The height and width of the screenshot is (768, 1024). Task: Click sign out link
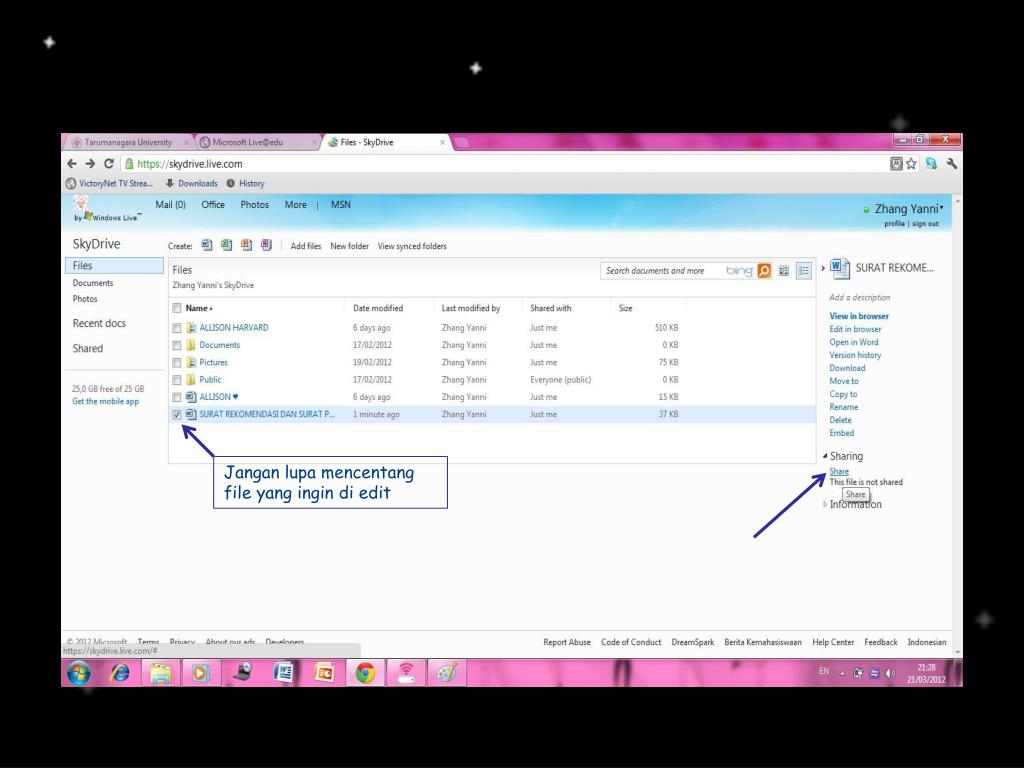pyautogui.click(x=925, y=223)
